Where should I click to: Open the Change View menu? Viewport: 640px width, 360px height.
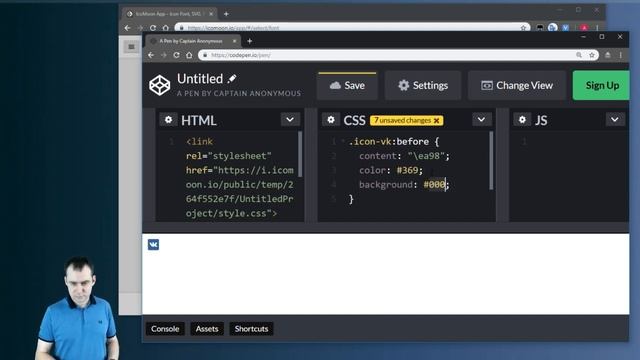point(517,85)
